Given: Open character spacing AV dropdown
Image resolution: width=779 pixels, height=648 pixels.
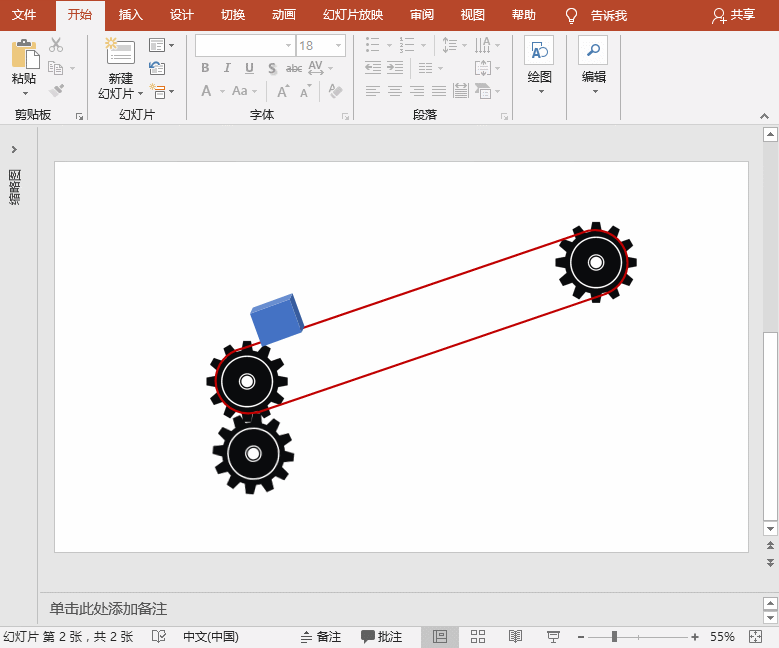Looking at the screenshot, I should click(x=330, y=69).
